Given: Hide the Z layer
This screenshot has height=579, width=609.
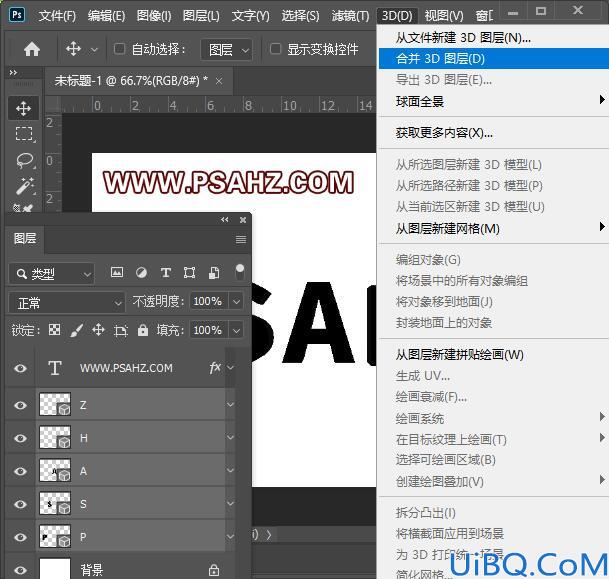Looking at the screenshot, I should tap(21, 405).
